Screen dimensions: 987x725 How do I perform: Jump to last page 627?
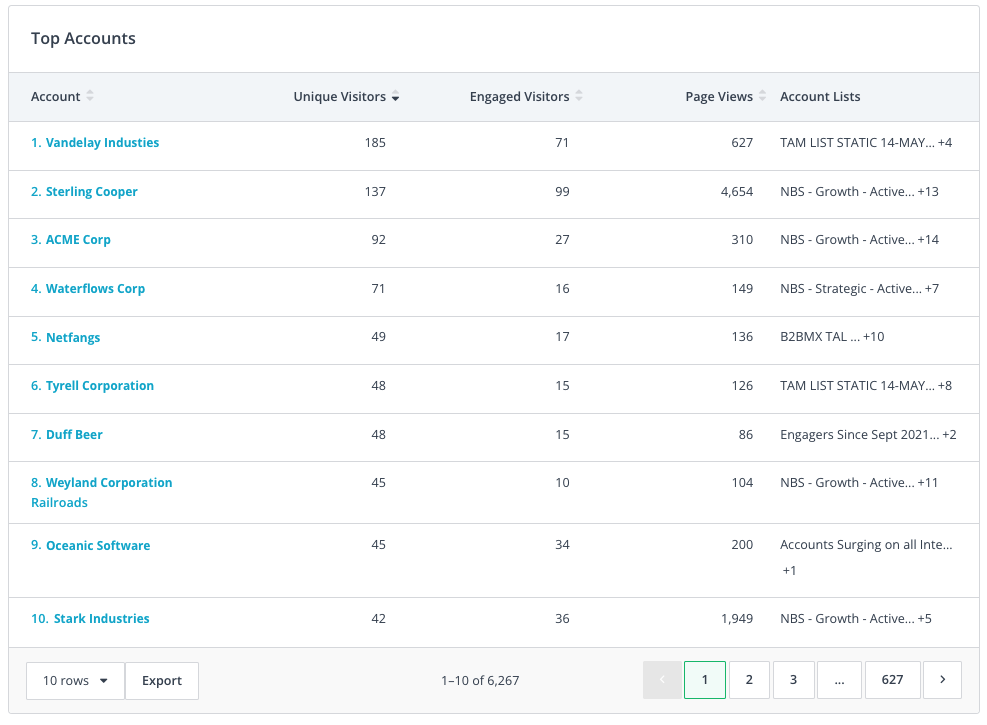893,680
